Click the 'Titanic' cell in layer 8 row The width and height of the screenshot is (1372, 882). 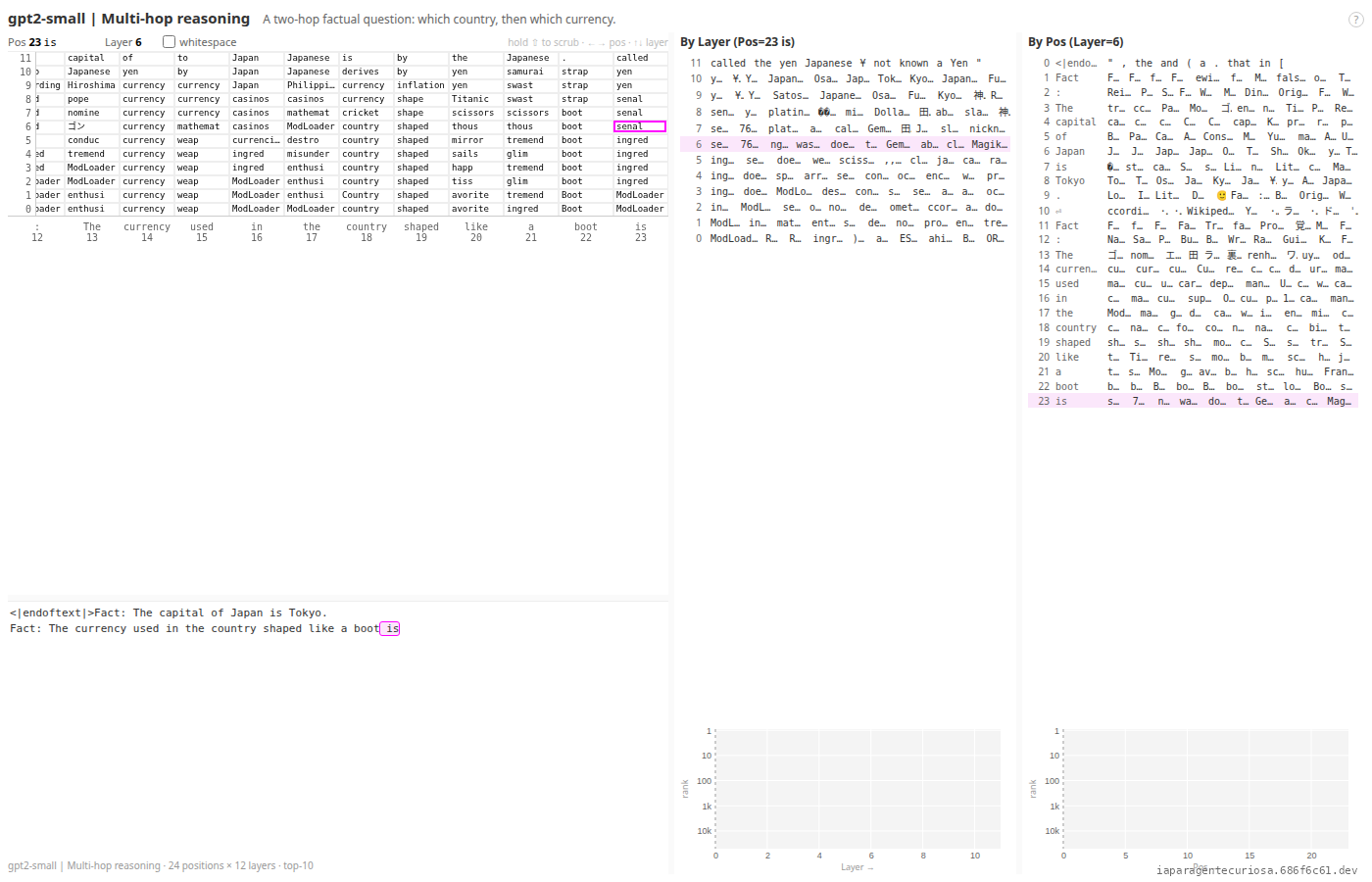(x=475, y=99)
